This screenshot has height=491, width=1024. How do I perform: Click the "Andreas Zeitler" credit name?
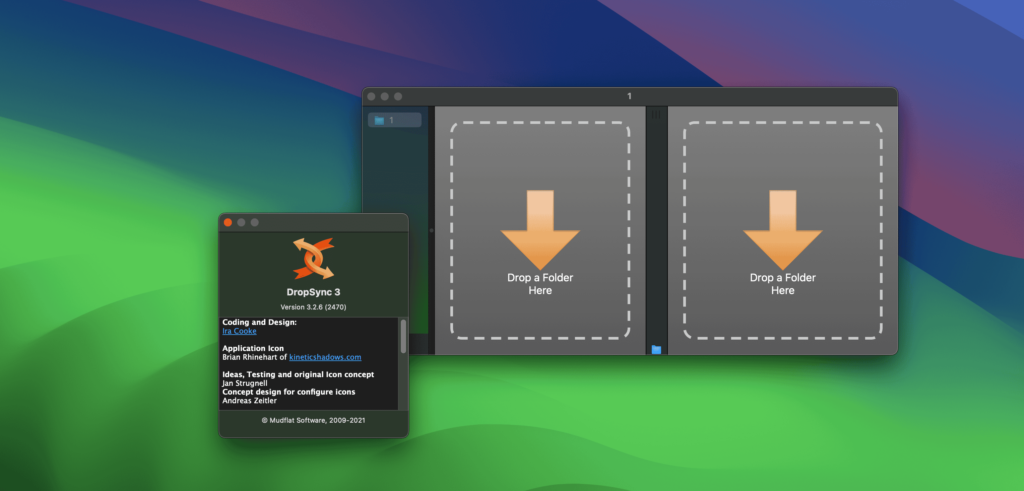pos(249,401)
